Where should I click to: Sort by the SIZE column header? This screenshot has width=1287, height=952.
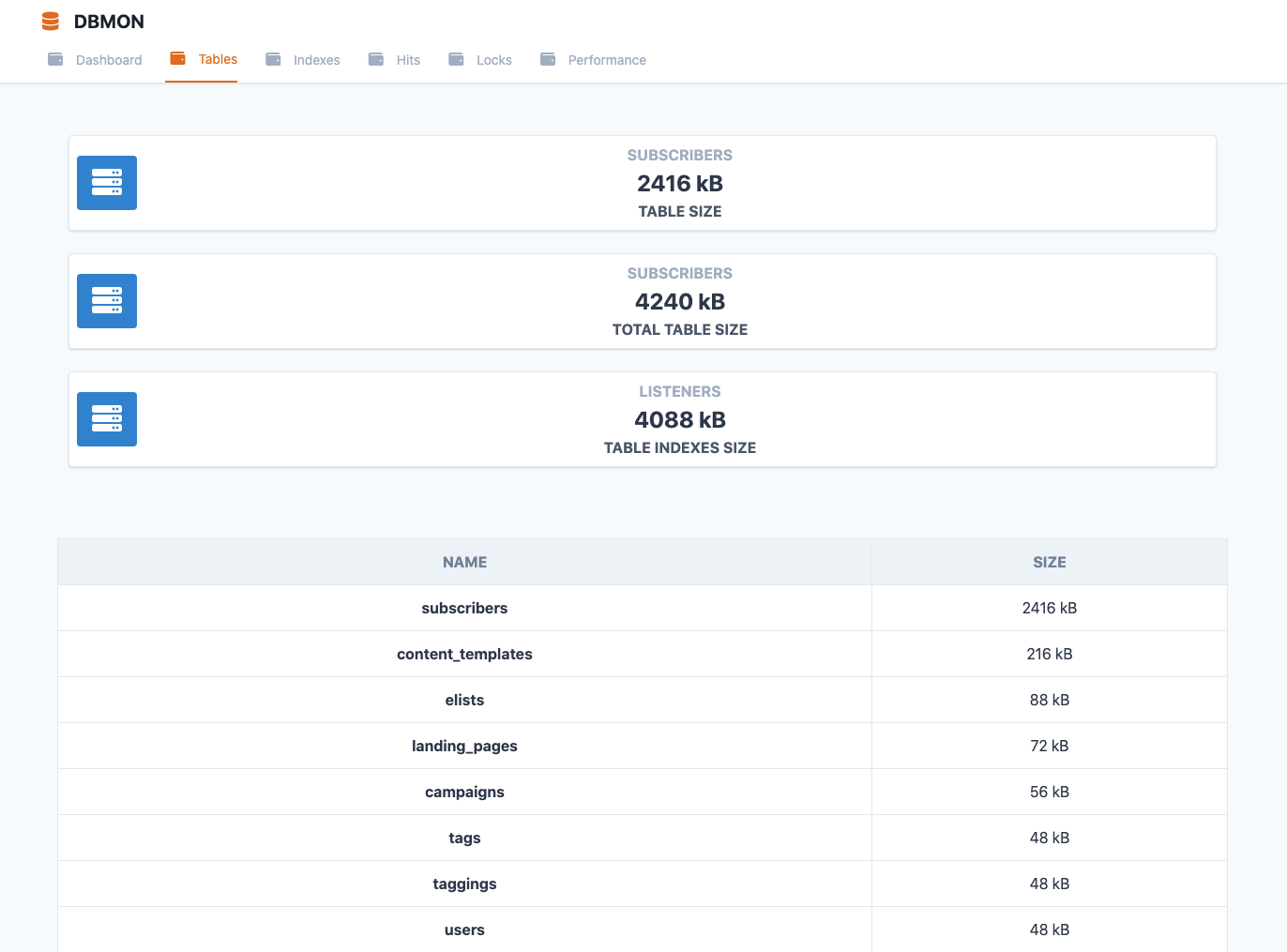[1049, 561]
